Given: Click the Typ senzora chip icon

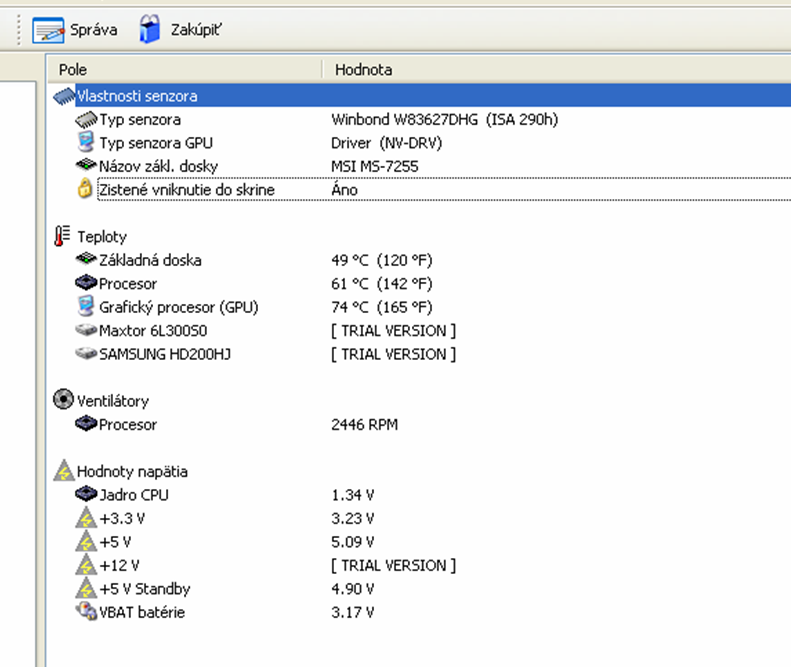Looking at the screenshot, I should tap(86, 120).
